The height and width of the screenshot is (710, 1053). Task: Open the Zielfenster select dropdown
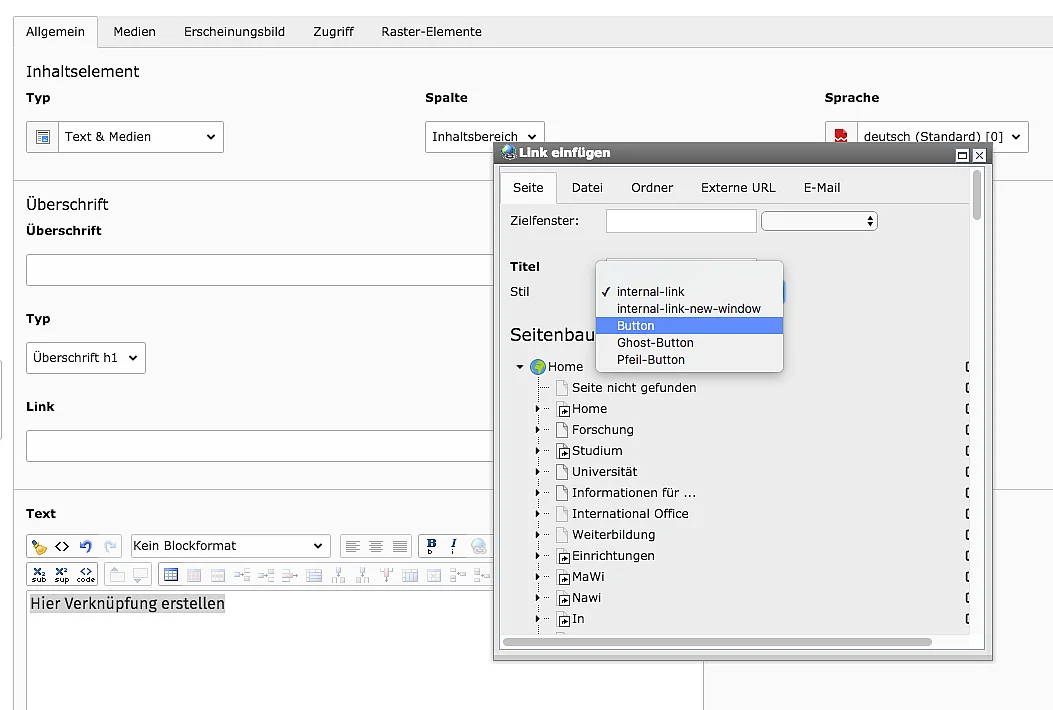[819, 221]
